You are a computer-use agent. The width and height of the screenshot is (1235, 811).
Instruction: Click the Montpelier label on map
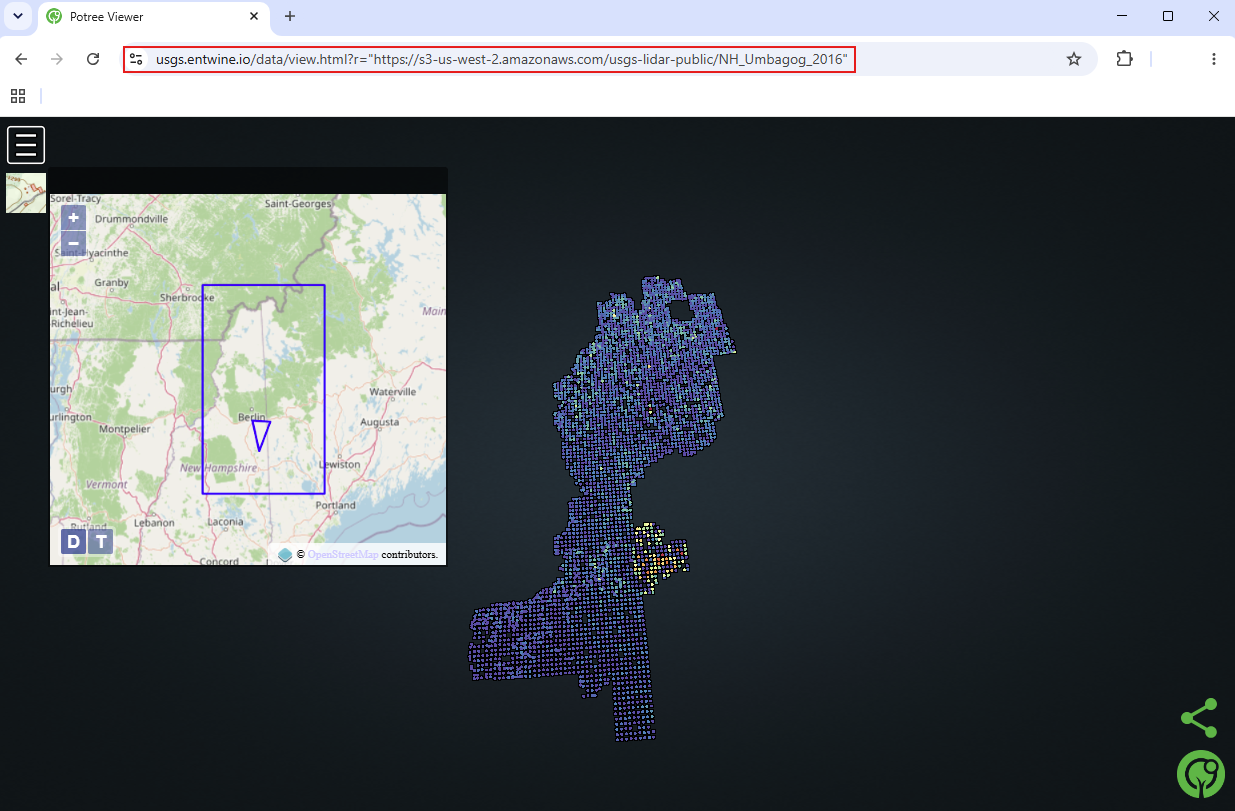point(124,429)
